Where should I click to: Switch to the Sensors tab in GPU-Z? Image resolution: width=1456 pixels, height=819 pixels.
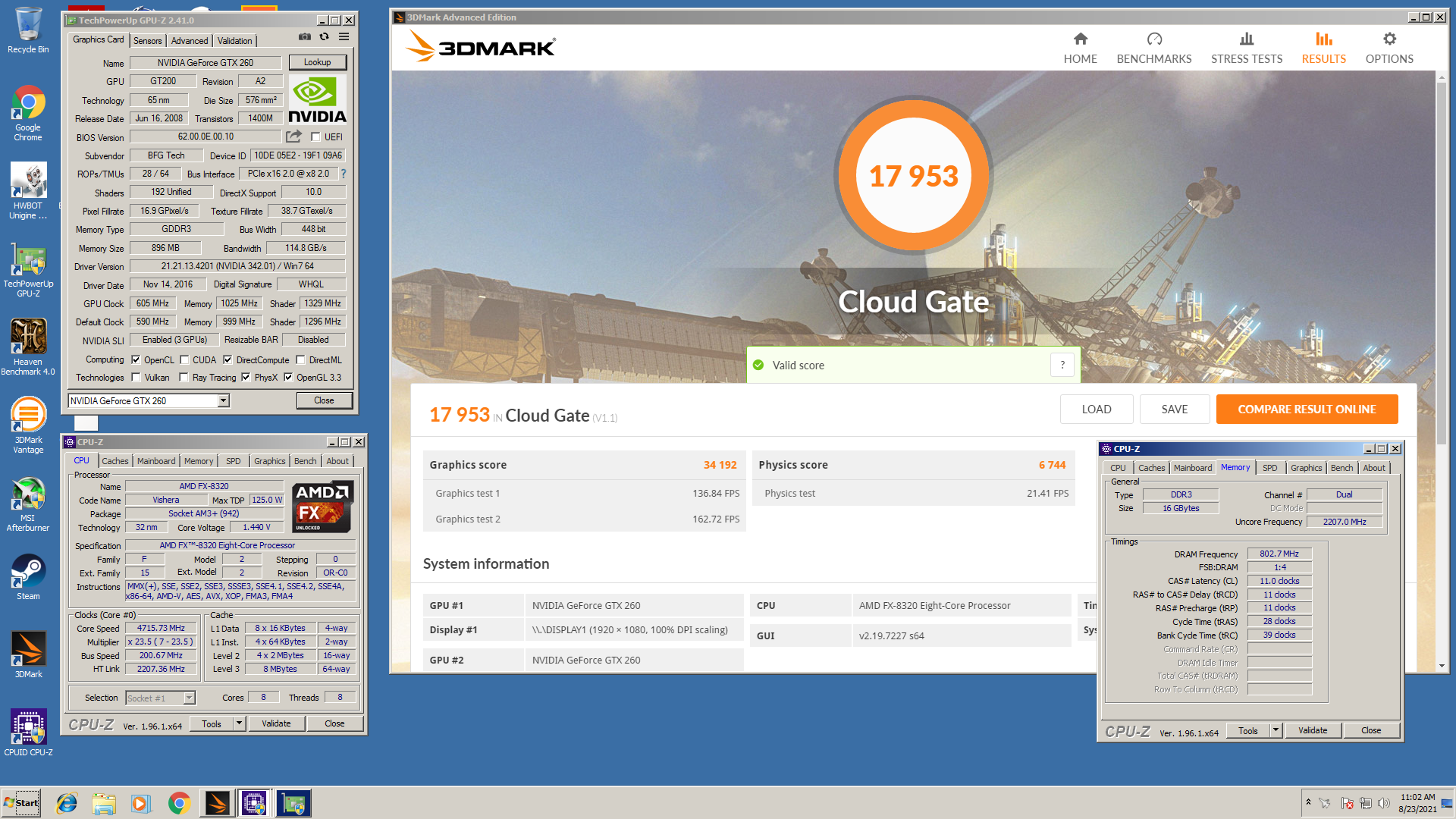[147, 41]
